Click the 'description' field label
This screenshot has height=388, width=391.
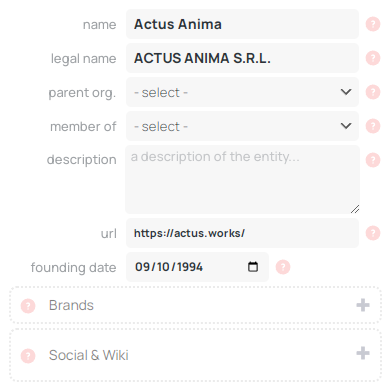(82, 160)
